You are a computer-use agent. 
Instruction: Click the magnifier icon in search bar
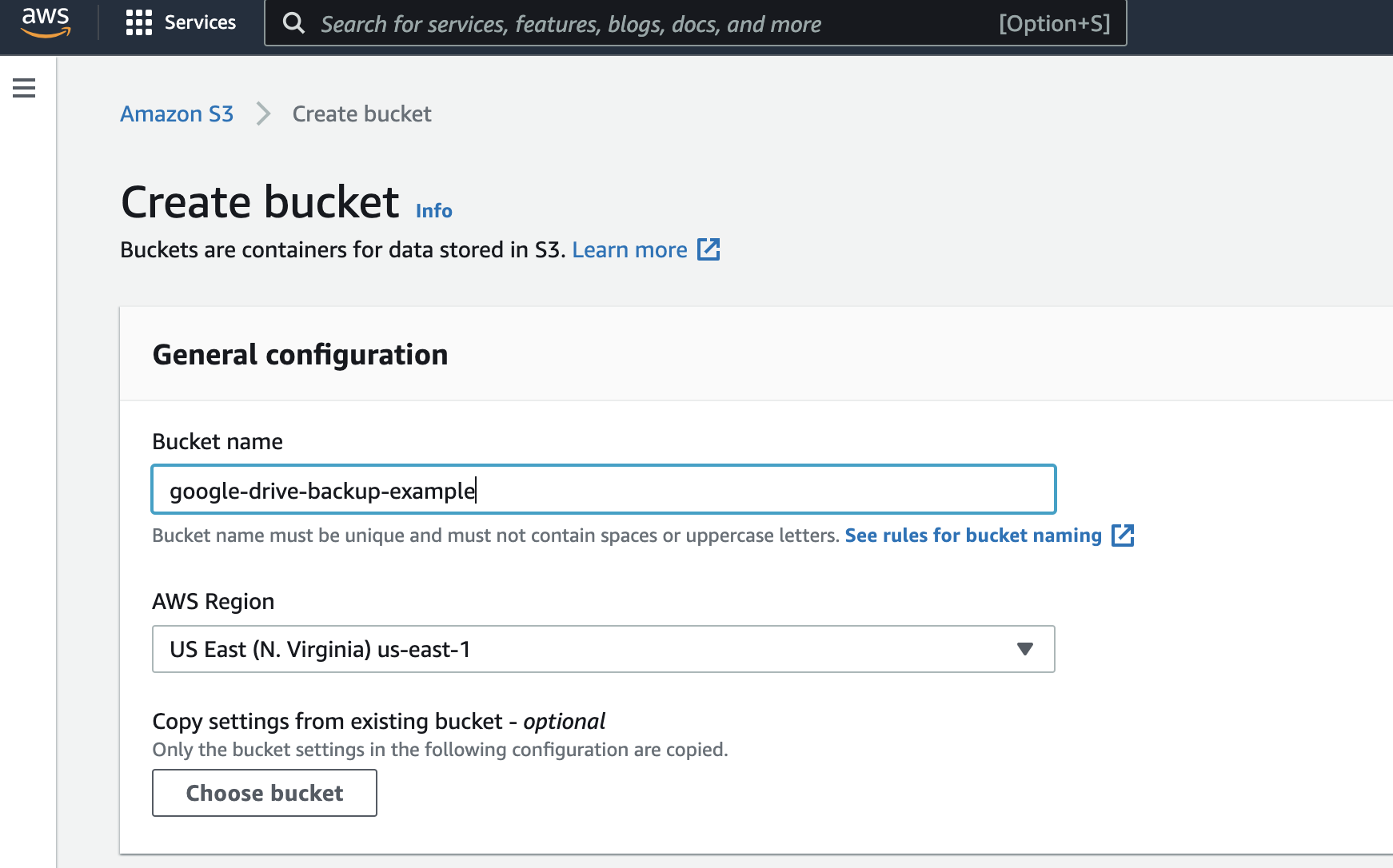tap(293, 23)
